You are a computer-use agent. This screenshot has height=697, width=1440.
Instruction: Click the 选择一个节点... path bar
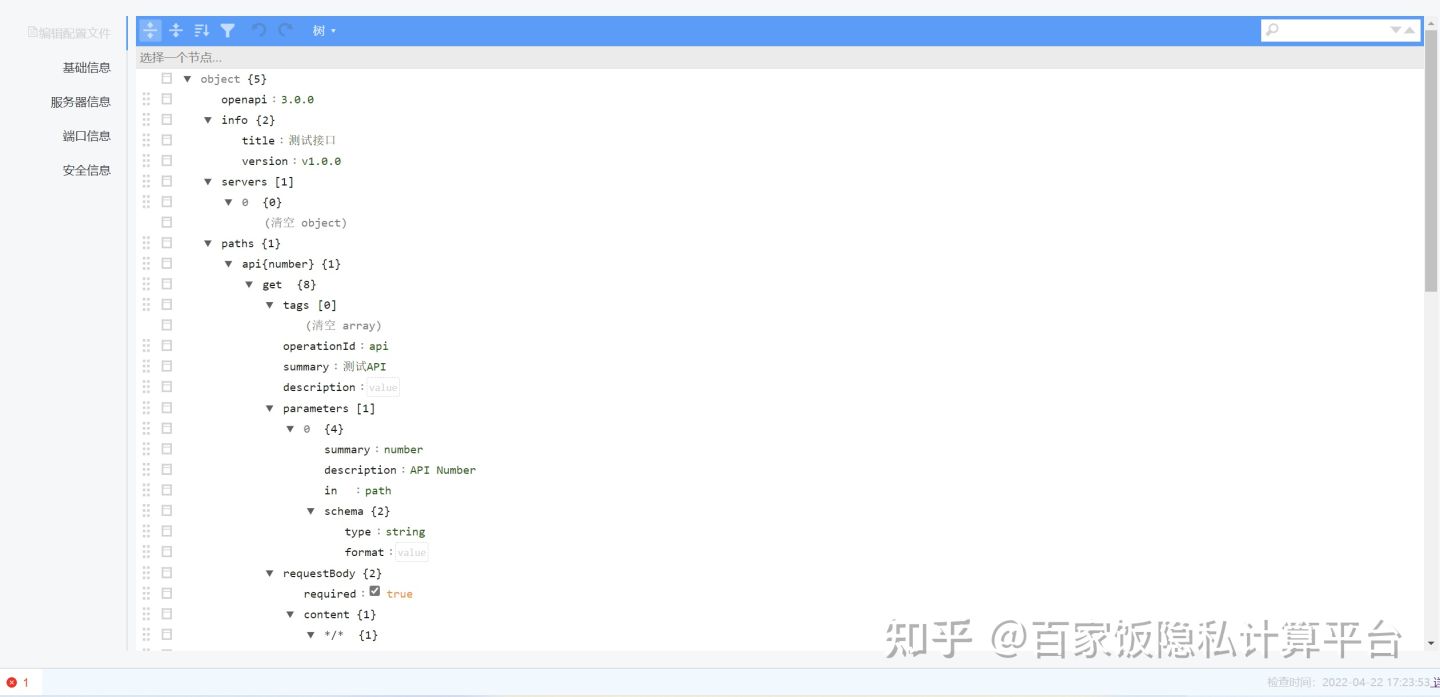pyautogui.click(x=780, y=58)
